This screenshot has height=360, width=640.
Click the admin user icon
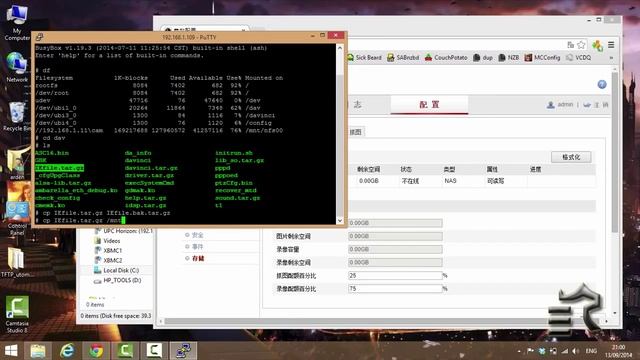point(551,105)
